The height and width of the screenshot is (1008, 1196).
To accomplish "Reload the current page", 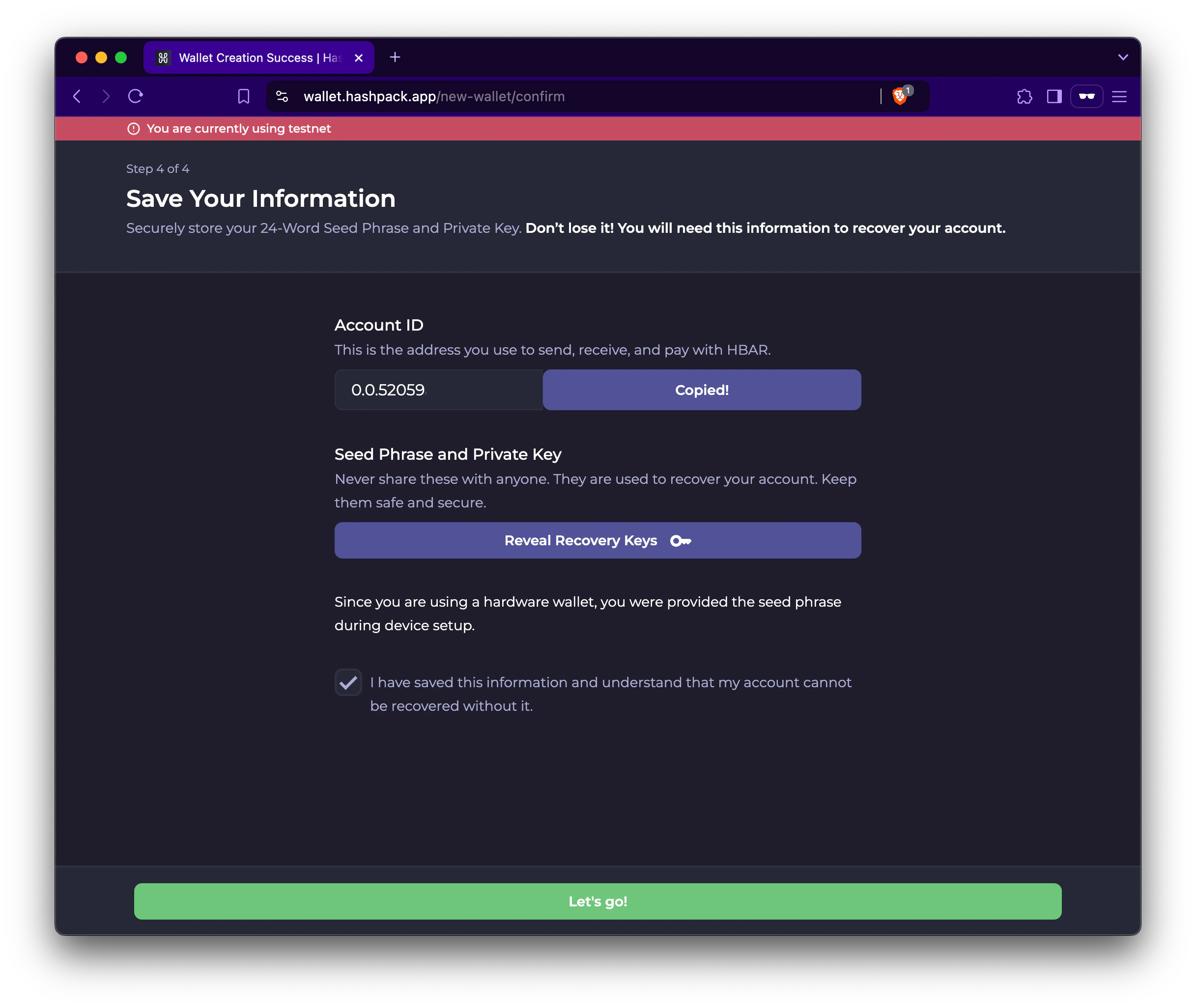I will tap(136, 96).
